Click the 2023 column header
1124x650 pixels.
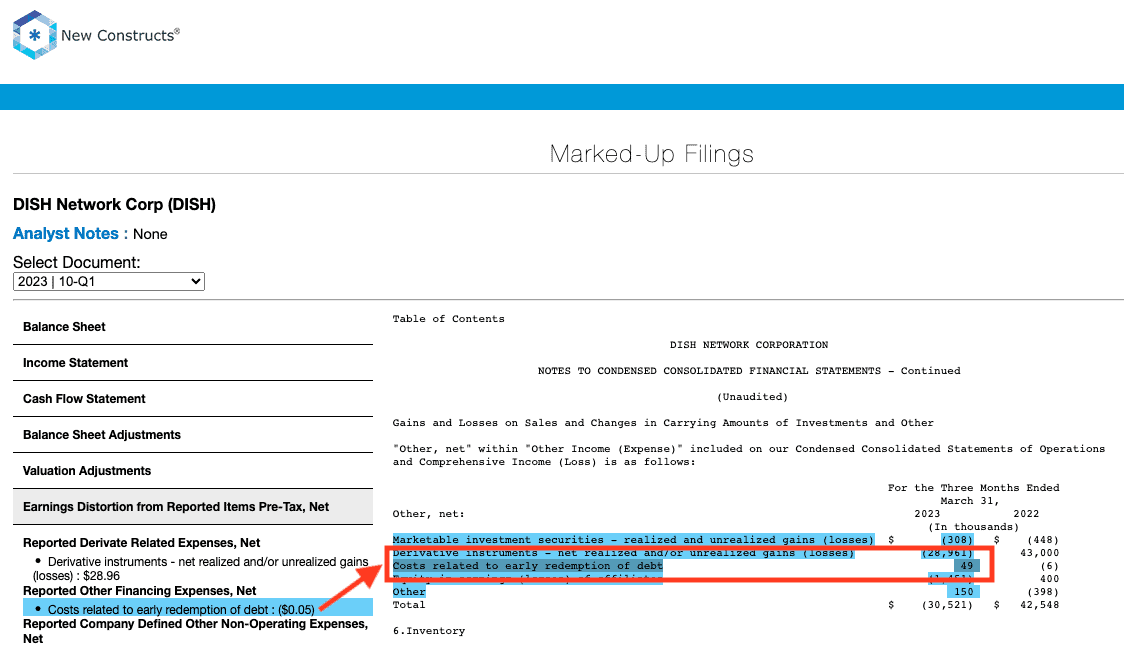tap(927, 514)
